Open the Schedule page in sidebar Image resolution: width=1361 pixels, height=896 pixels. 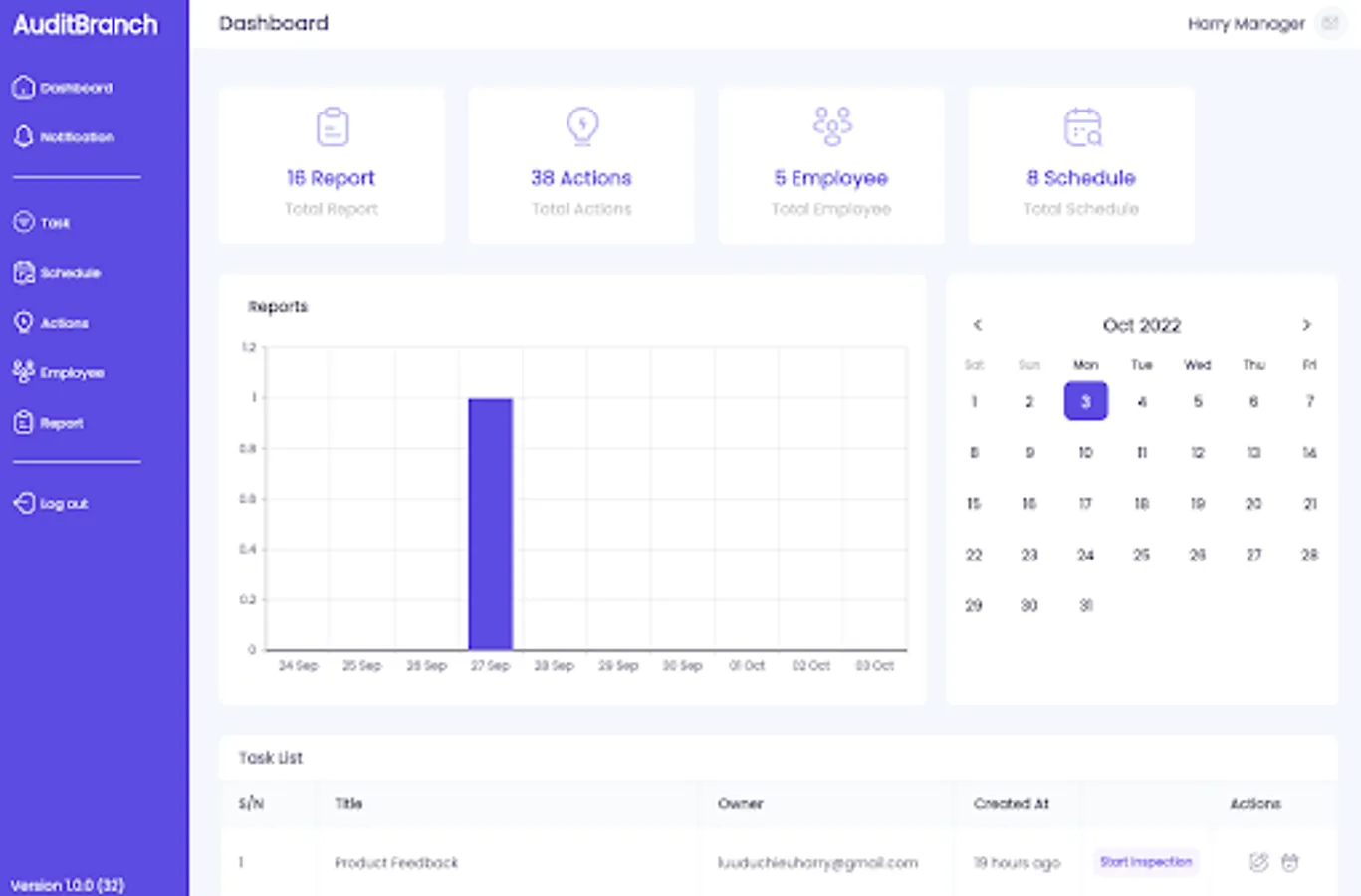click(x=57, y=272)
